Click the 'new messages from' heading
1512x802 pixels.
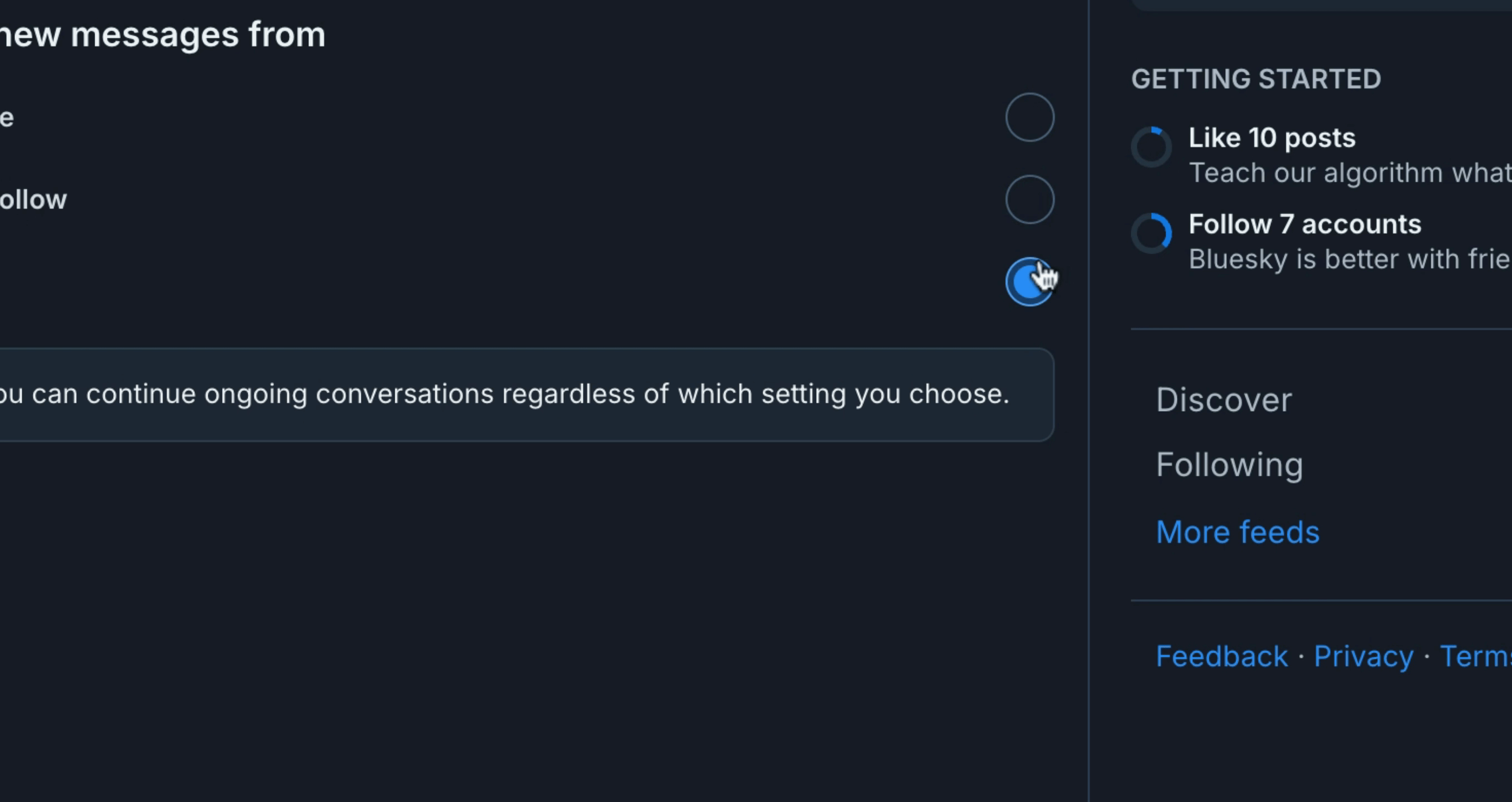click(162, 35)
